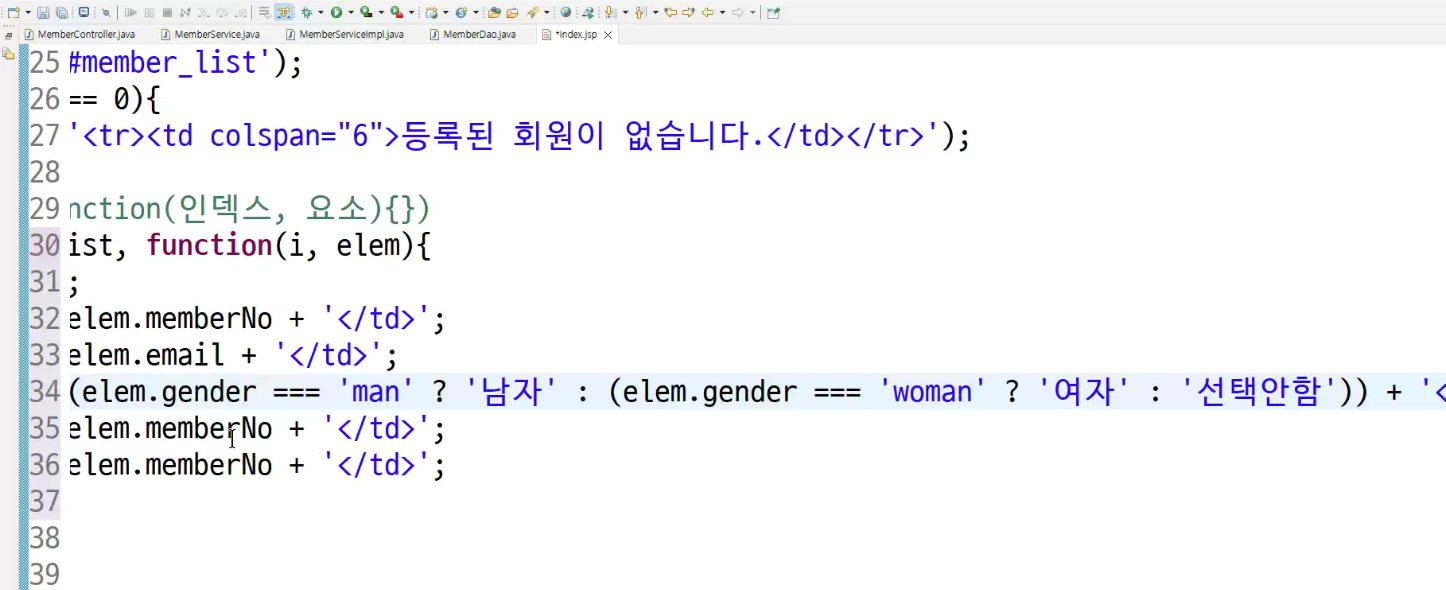Expand the Previous Annotation dropdown arrow
Screen dimensions: 1446x590
656,13
